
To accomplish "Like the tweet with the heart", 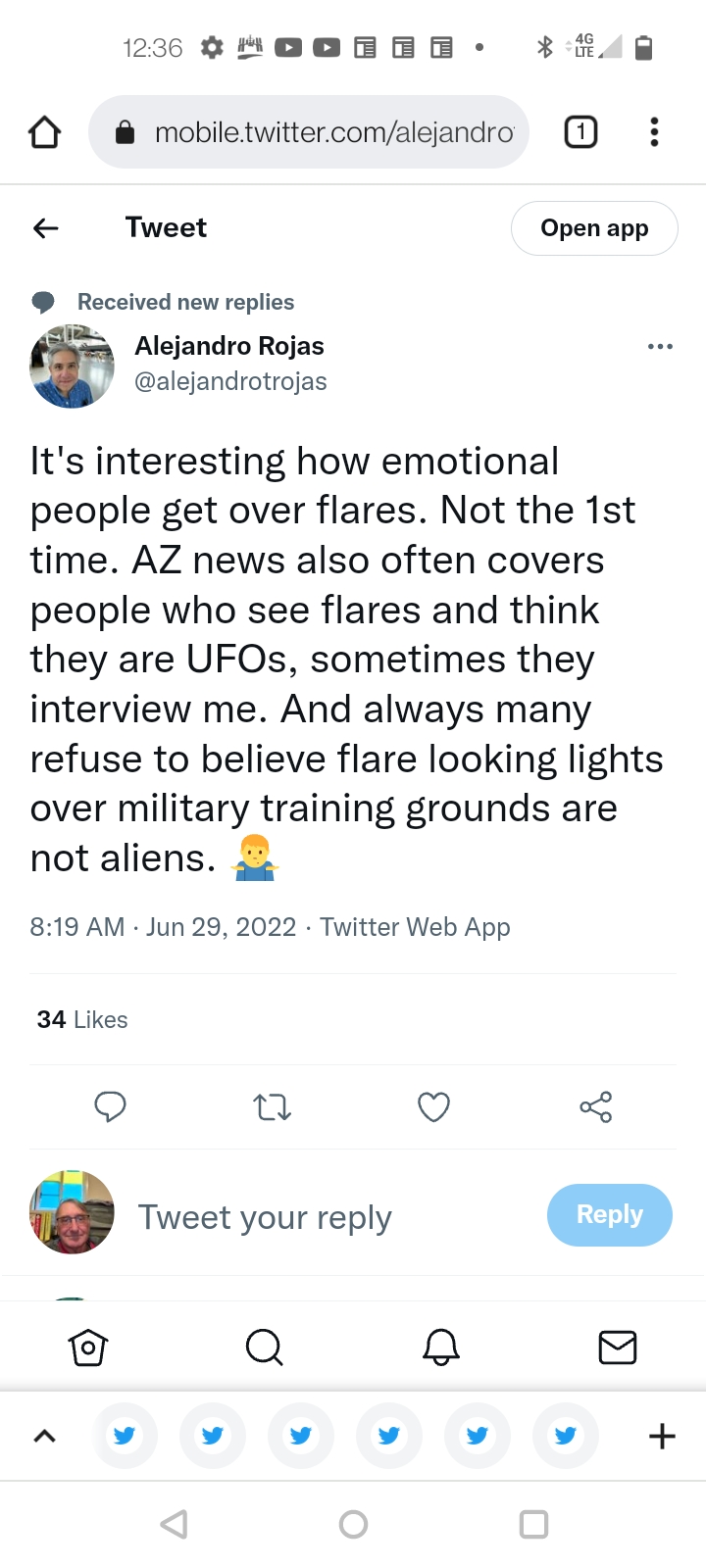I will pos(433,1107).
